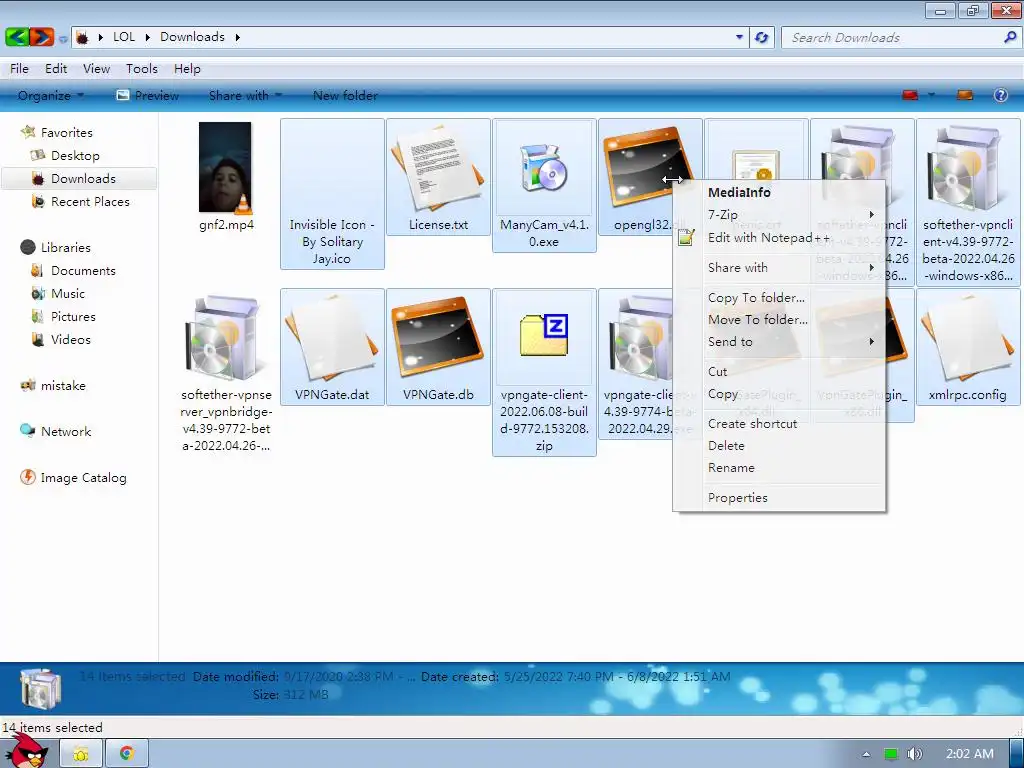Select the xmlrpc.config file icon
Image resolution: width=1024 pixels, height=768 pixels.
[968, 338]
